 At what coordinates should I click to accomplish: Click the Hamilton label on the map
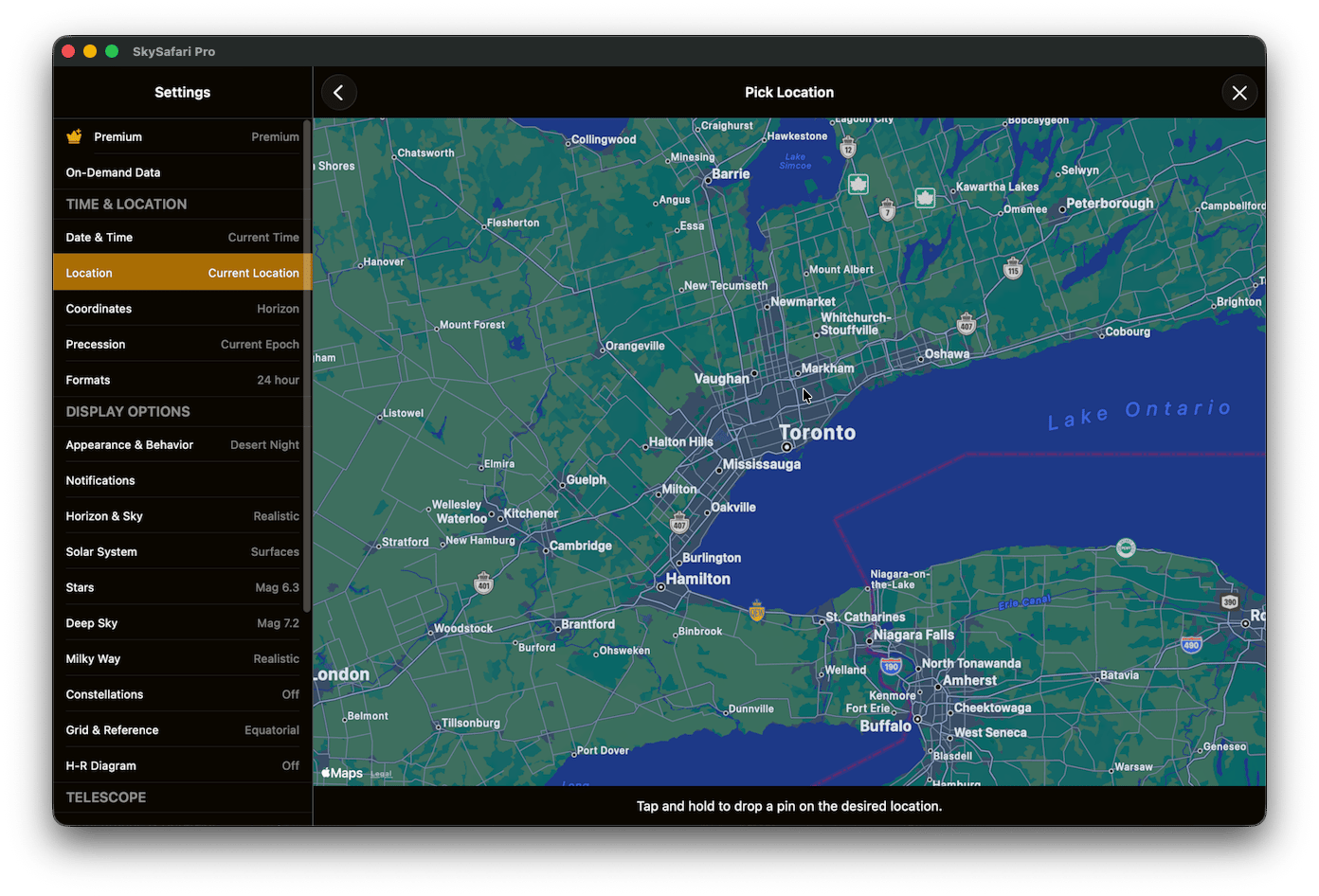698,579
